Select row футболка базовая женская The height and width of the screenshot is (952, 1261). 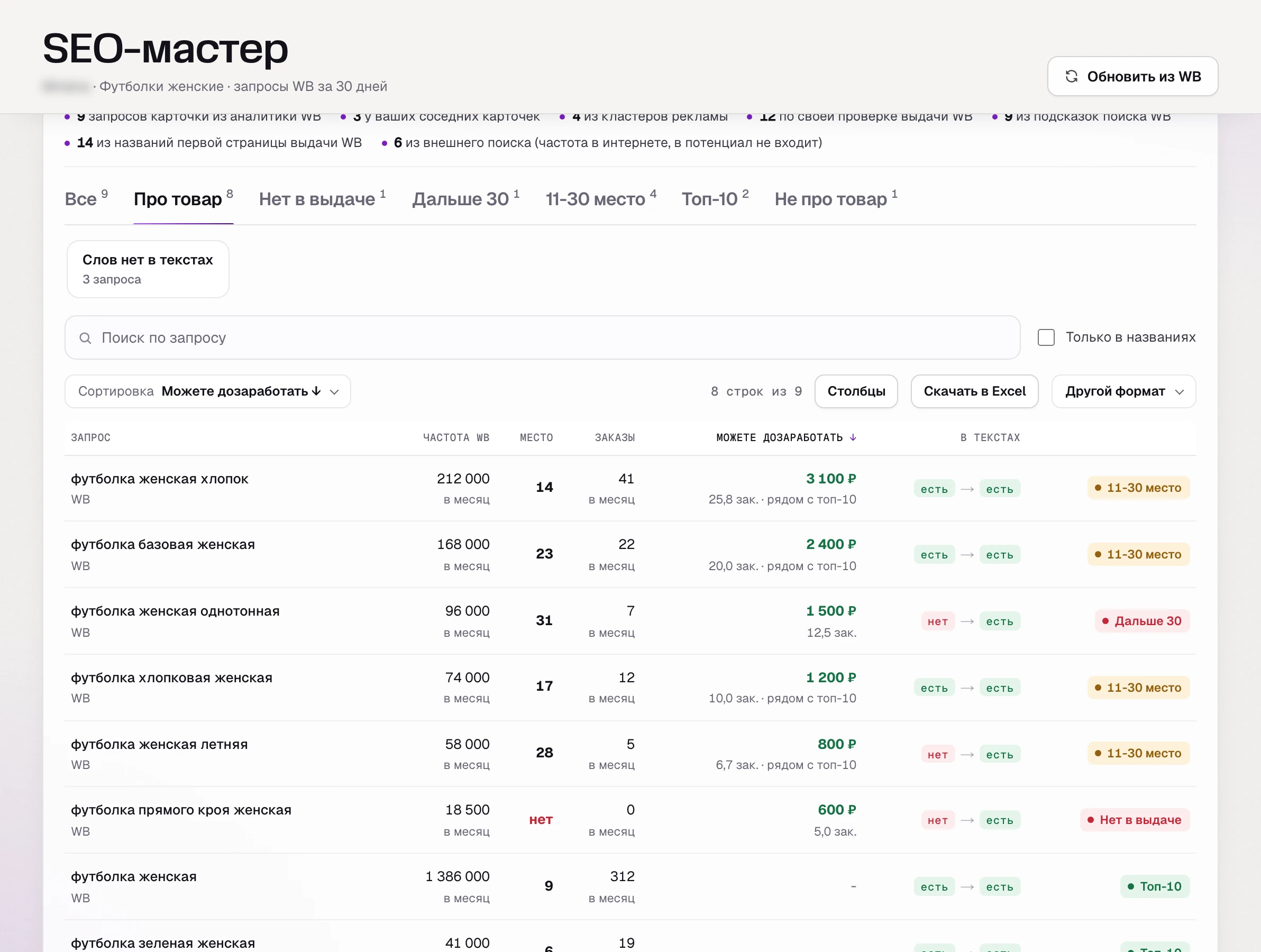click(x=630, y=555)
